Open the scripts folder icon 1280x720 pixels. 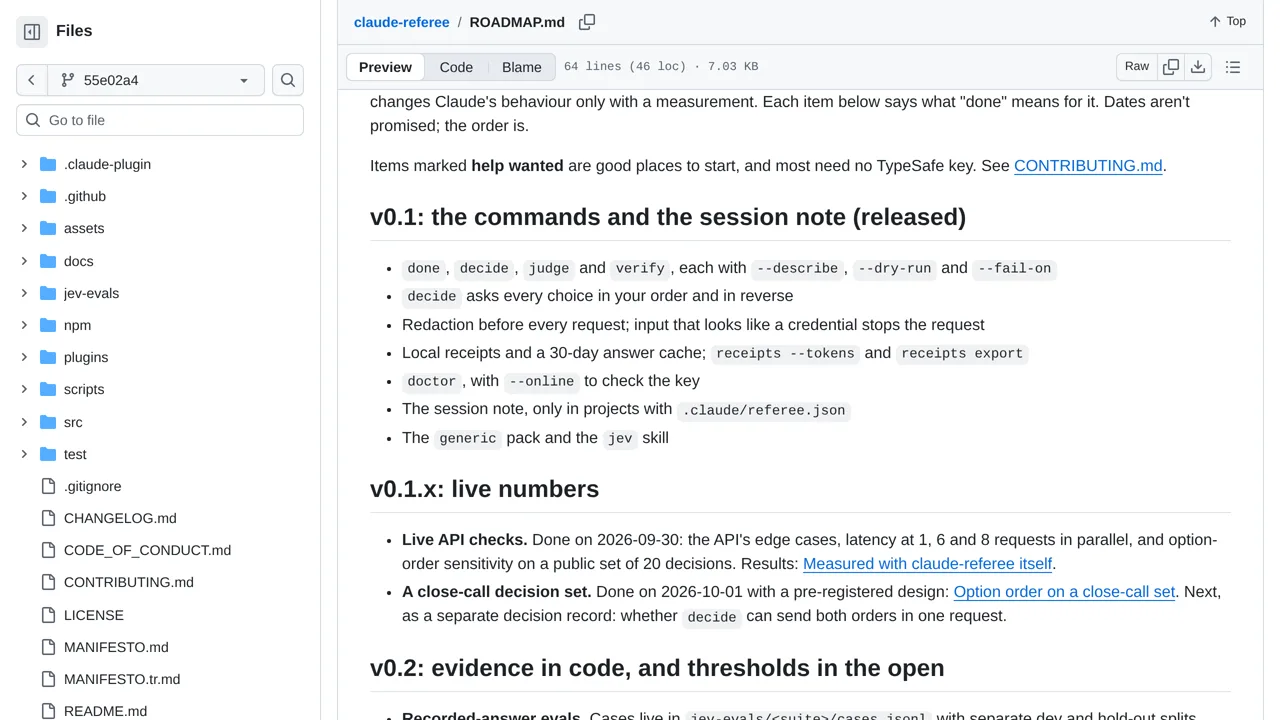[x=48, y=389]
